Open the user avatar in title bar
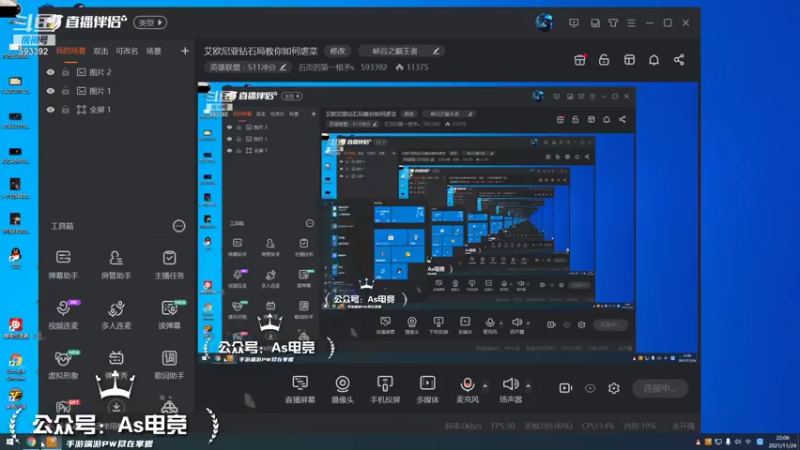 (544, 22)
